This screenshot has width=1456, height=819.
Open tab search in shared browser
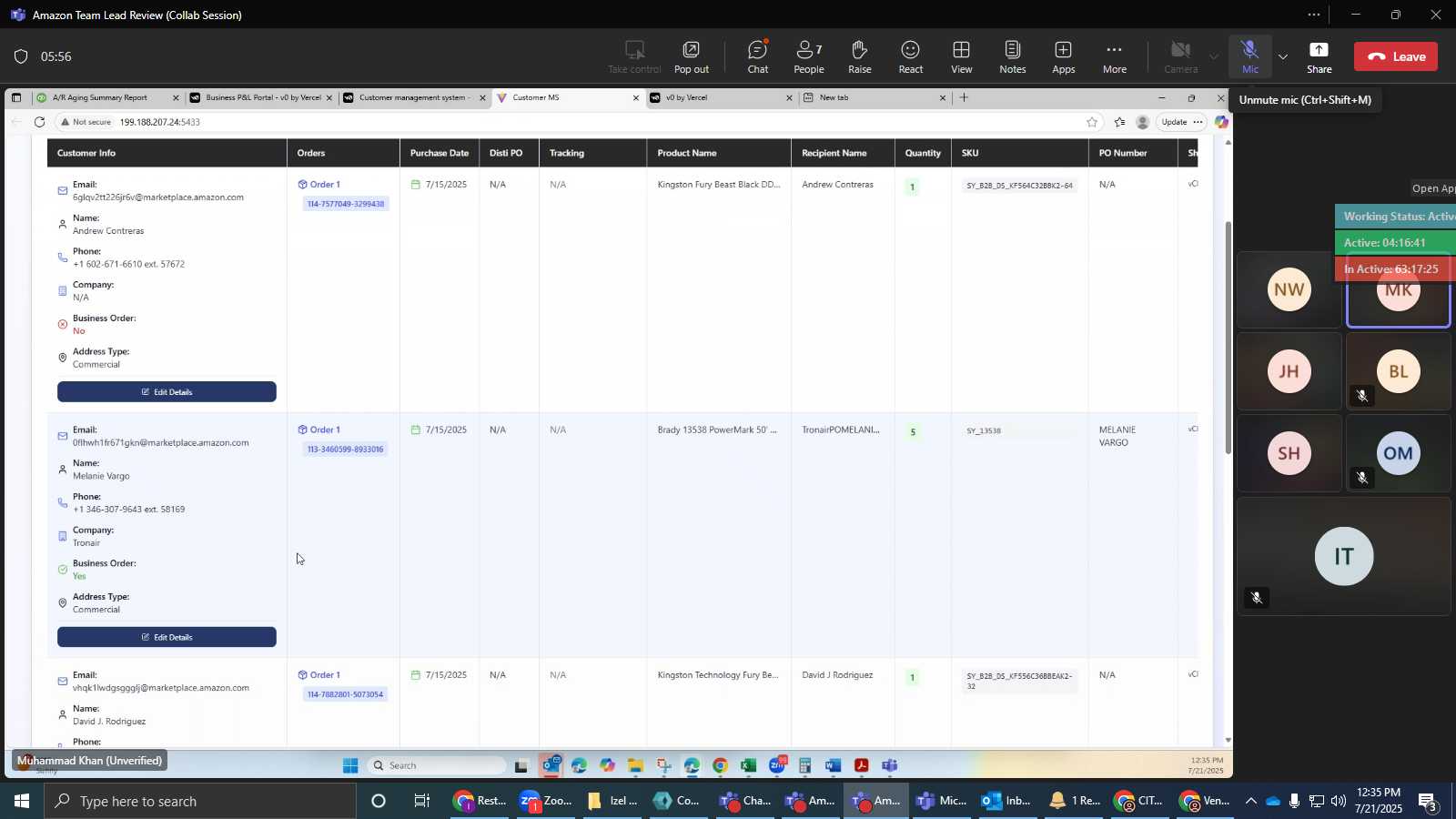pyautogui.click(x=15, y=97)
